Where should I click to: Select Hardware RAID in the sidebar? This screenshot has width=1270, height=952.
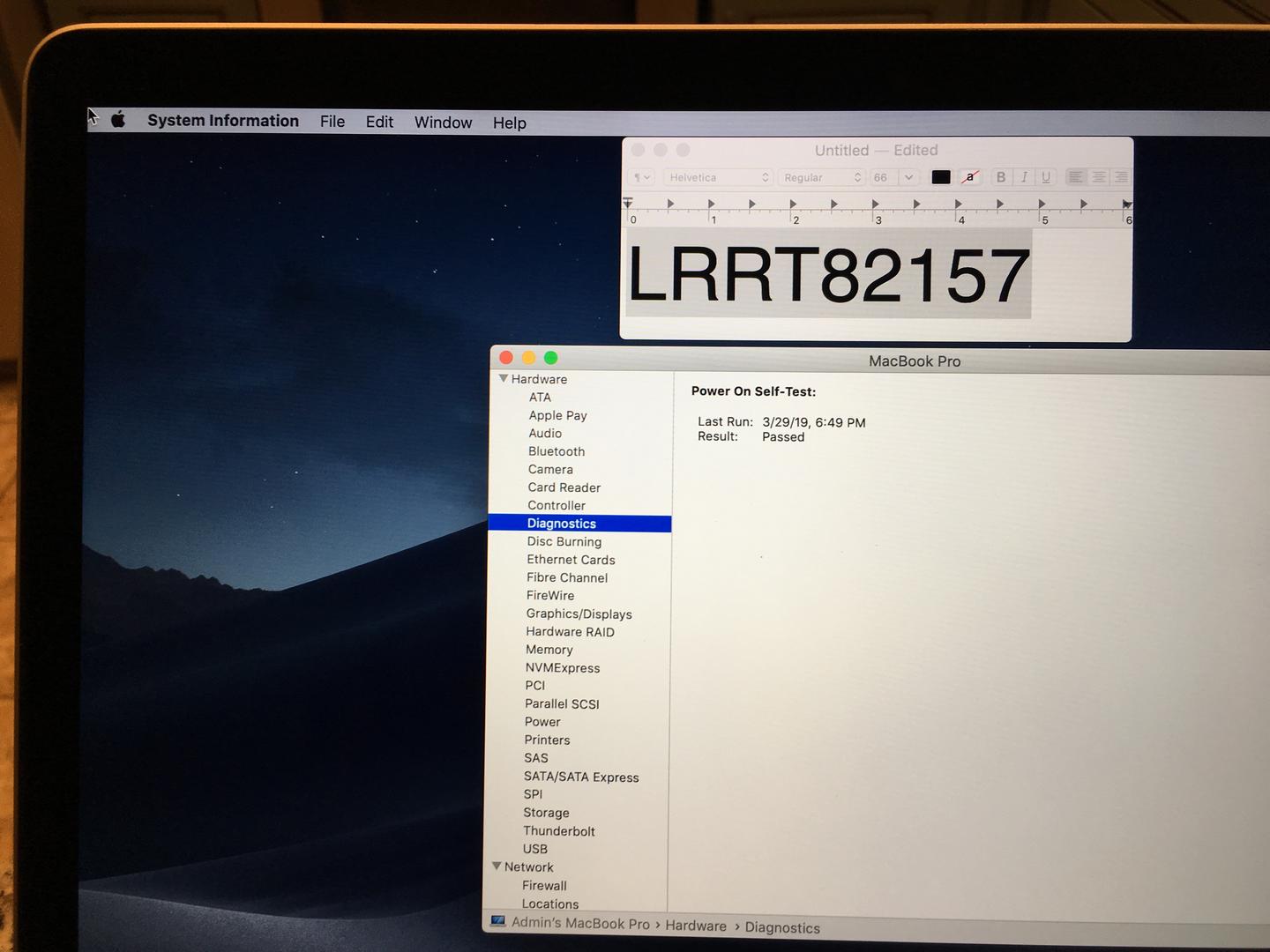pyautogui.click(x=570, y=632)
